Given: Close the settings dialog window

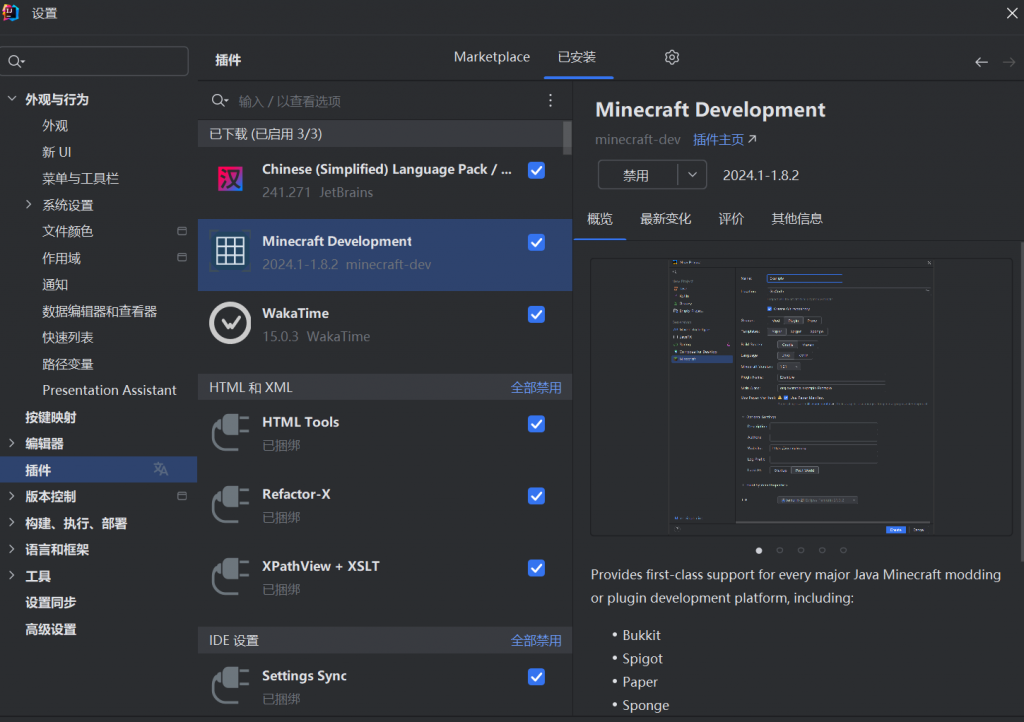Looking at the screenshot, I should (1012, 13).
